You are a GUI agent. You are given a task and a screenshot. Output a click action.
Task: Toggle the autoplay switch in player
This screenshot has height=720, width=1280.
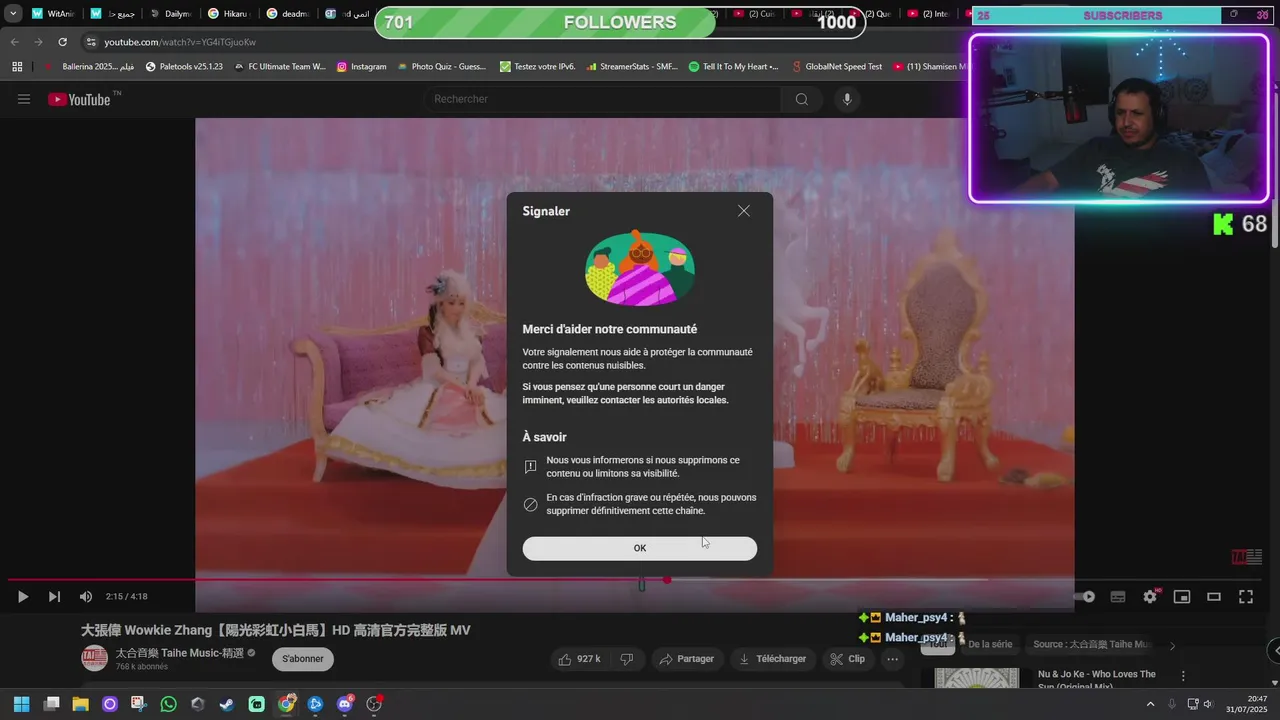point(1086,597)
